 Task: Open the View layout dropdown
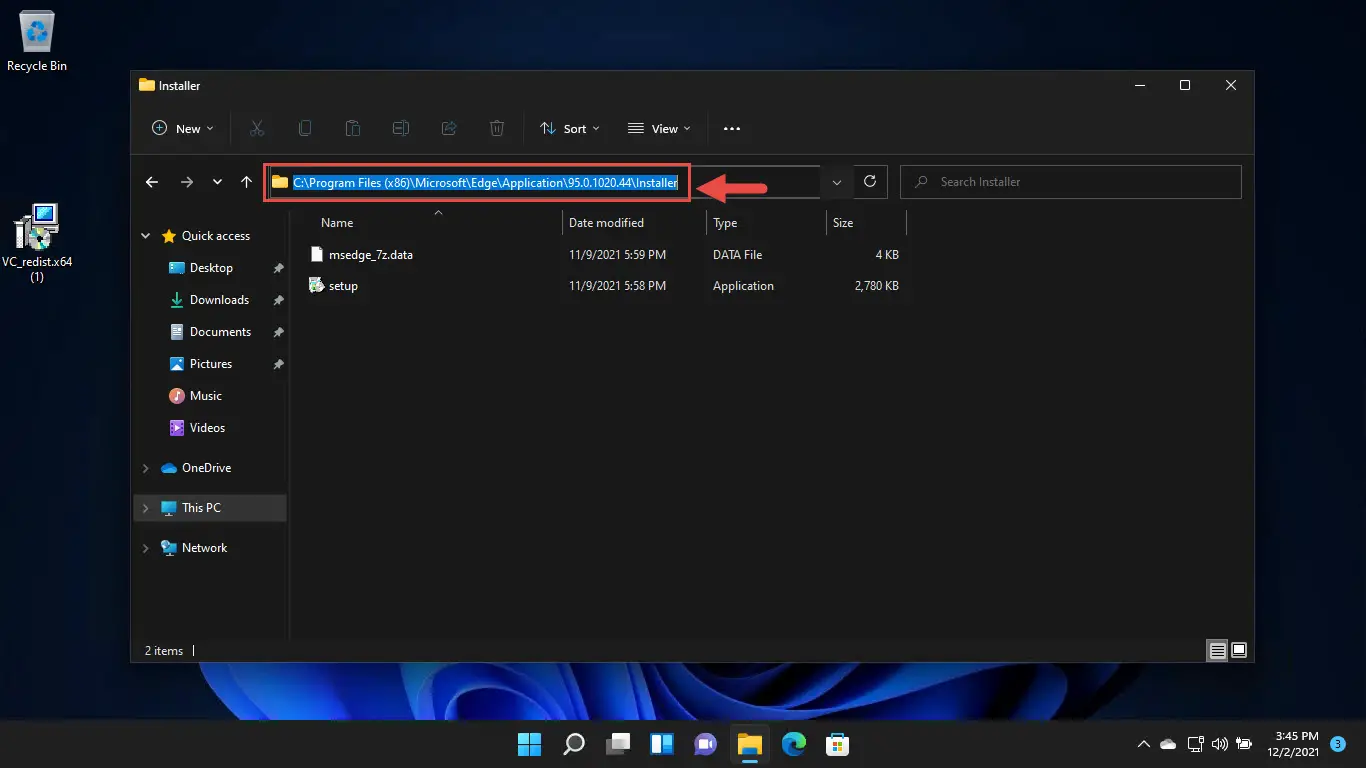(x=659, y=128)
